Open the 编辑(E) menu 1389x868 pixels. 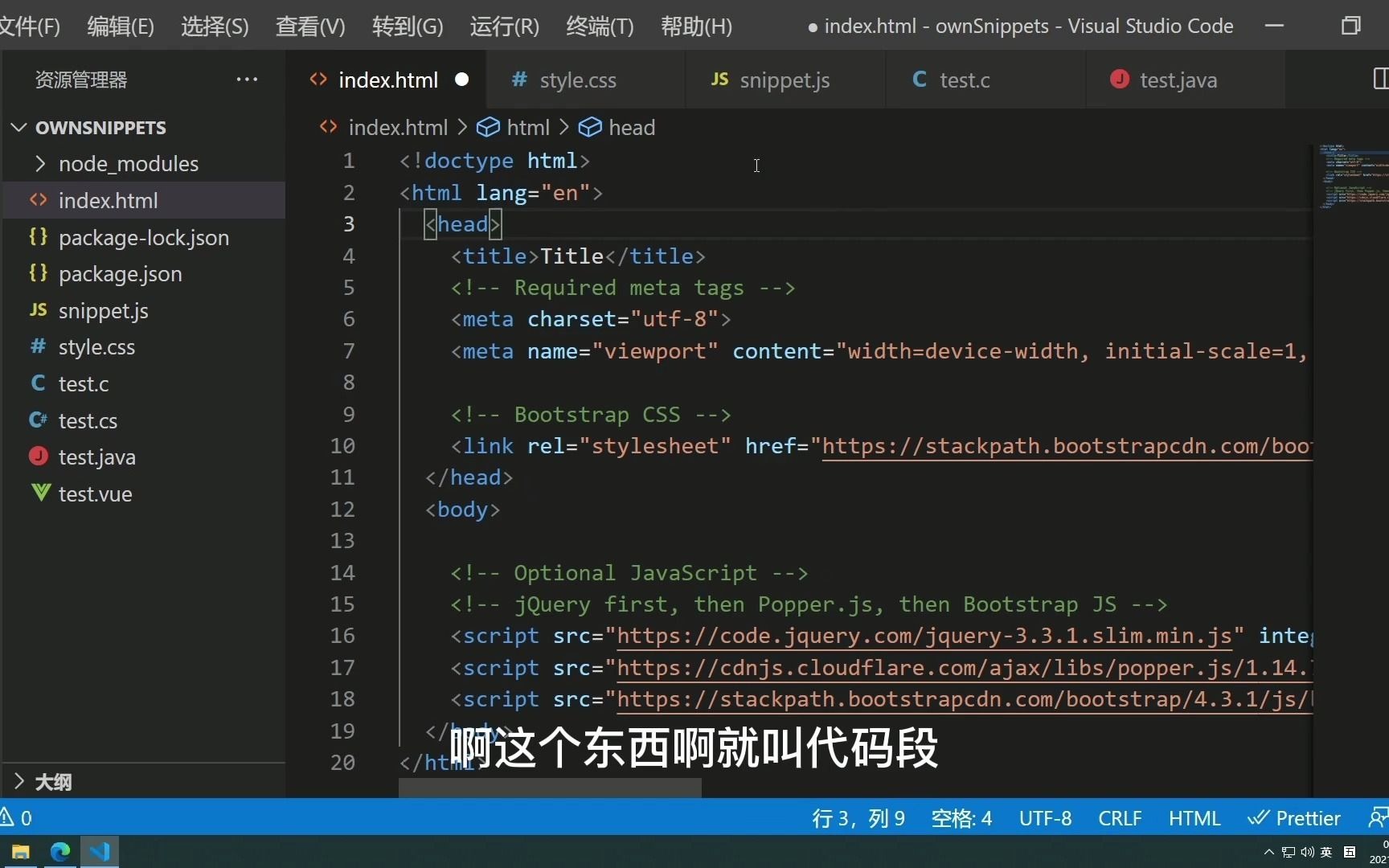click(121, 26)
